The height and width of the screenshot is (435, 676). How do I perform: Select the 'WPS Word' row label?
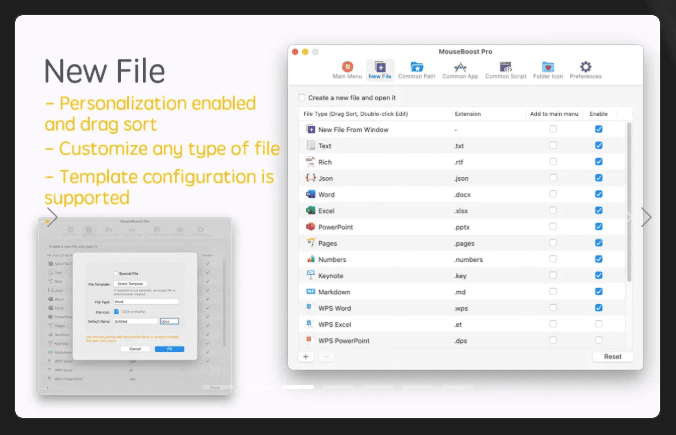[x=335, y=308]
